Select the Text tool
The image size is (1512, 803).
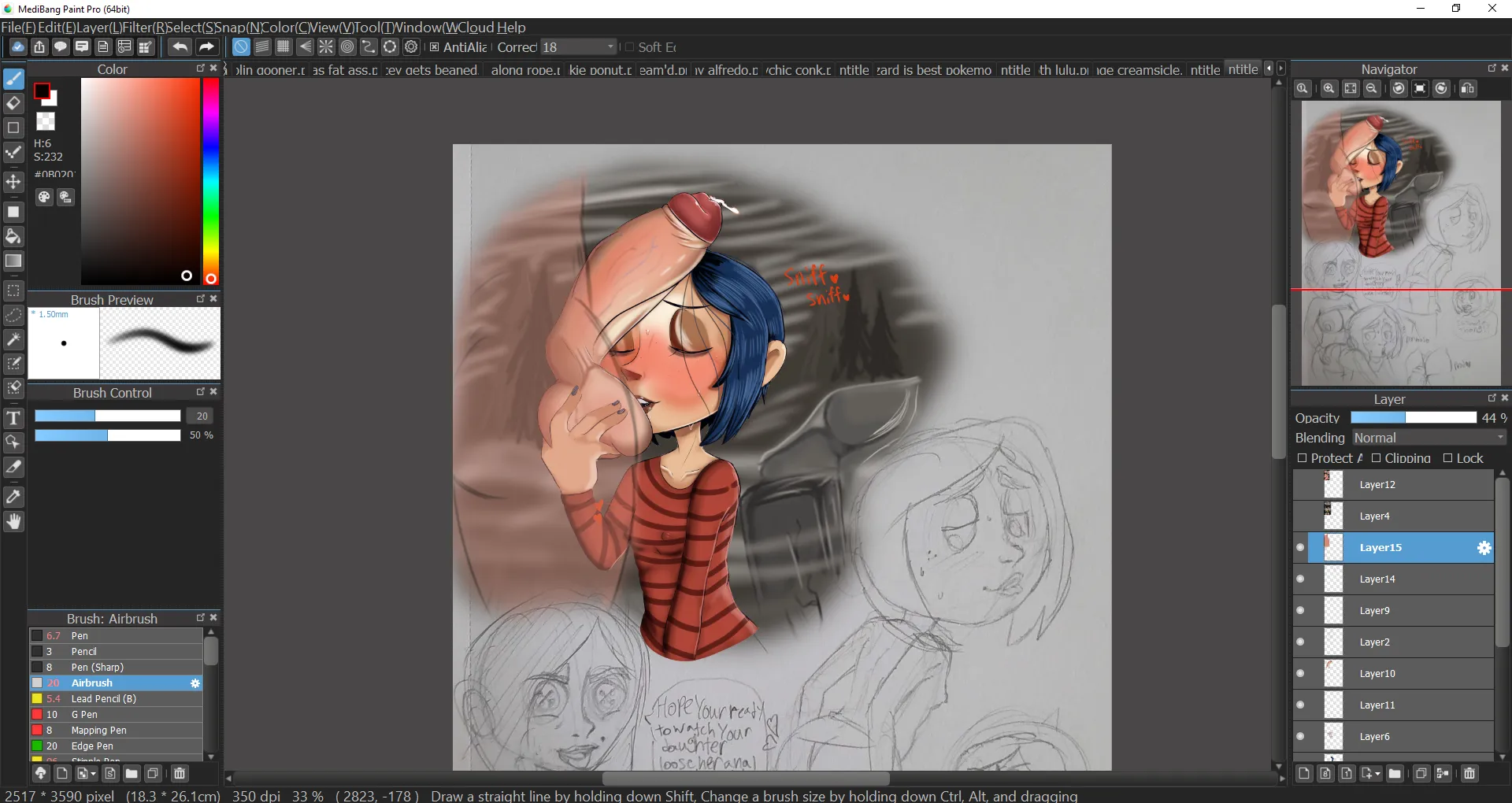(x=13, y=419)
